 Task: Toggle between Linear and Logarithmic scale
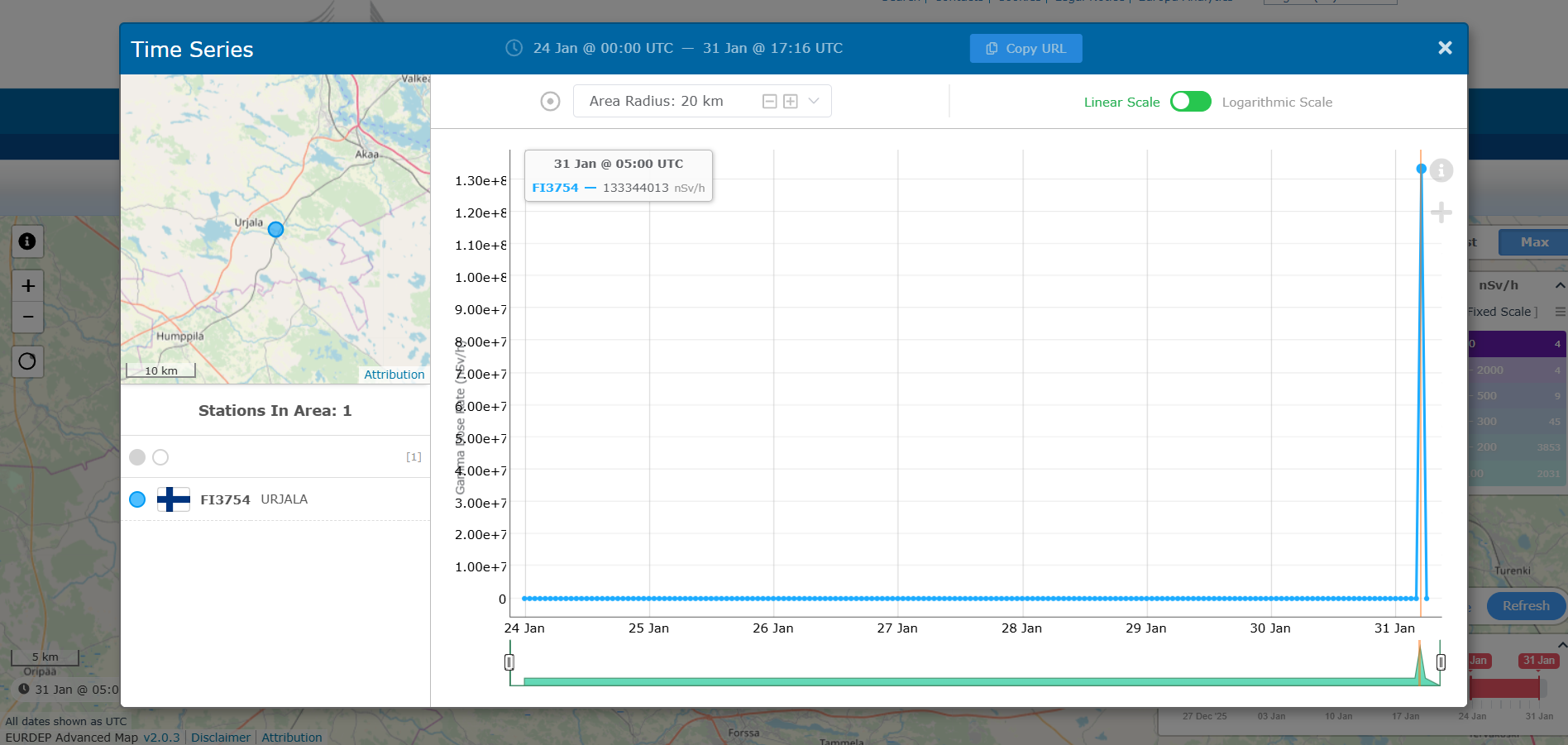[x=1190, y=102]
